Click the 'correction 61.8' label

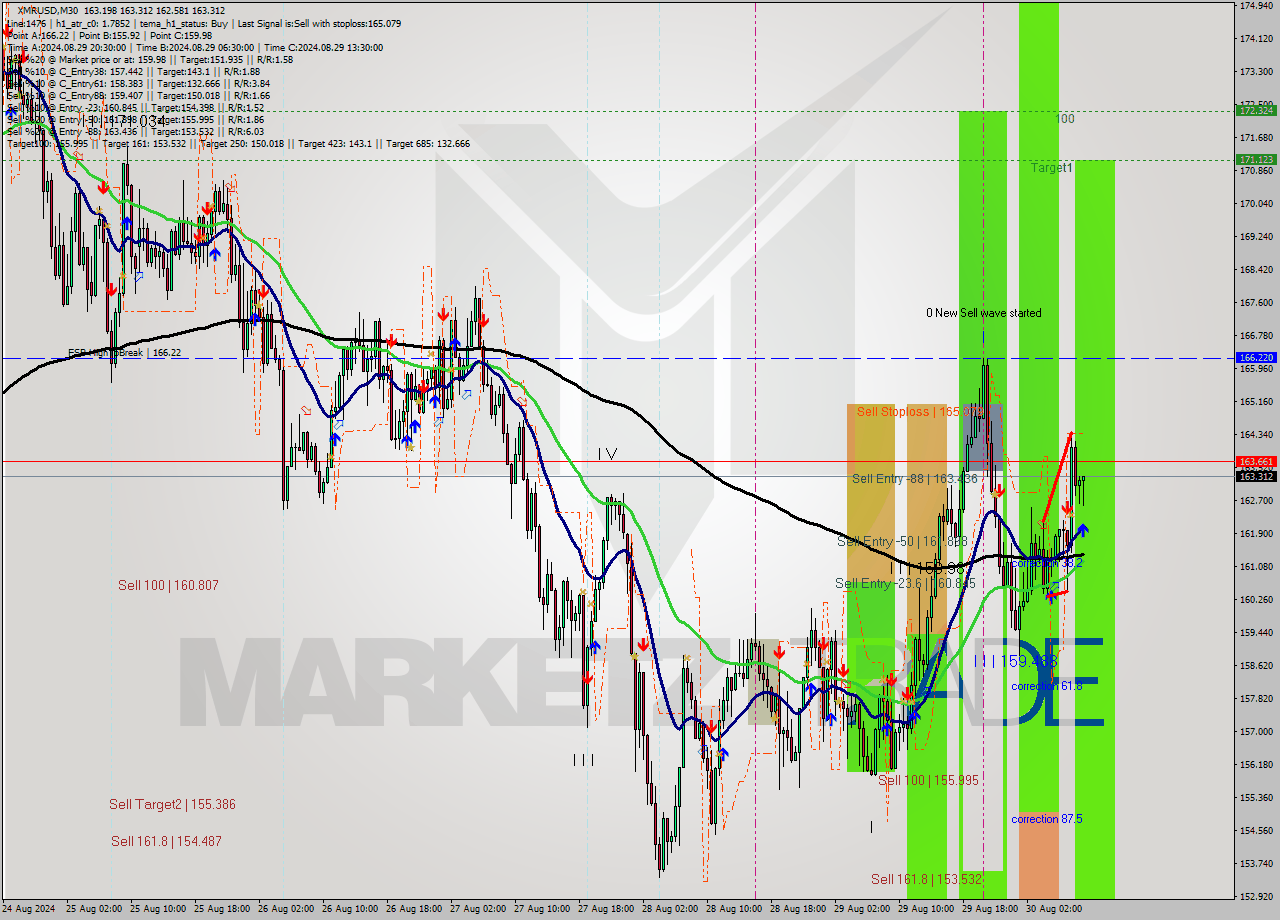click(x=1047, y=686)
